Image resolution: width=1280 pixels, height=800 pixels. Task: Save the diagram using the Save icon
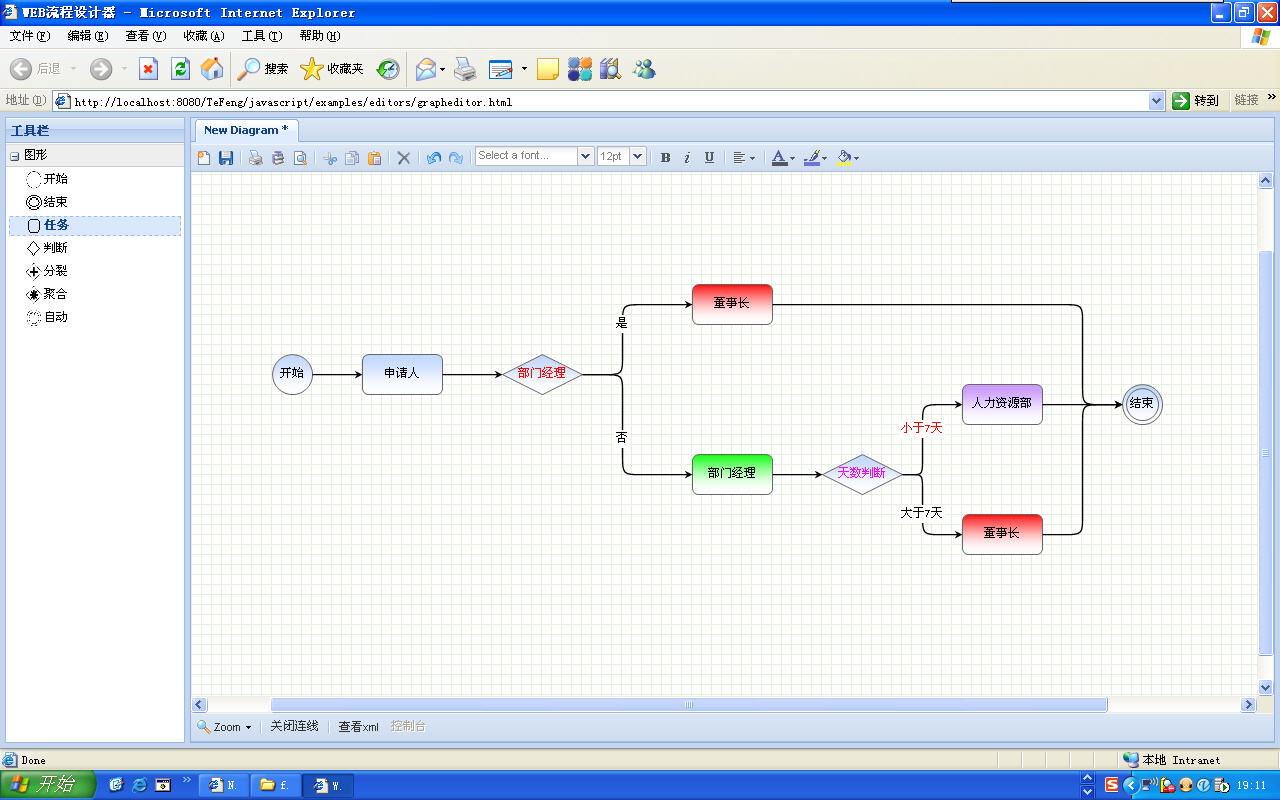(225, 157)
